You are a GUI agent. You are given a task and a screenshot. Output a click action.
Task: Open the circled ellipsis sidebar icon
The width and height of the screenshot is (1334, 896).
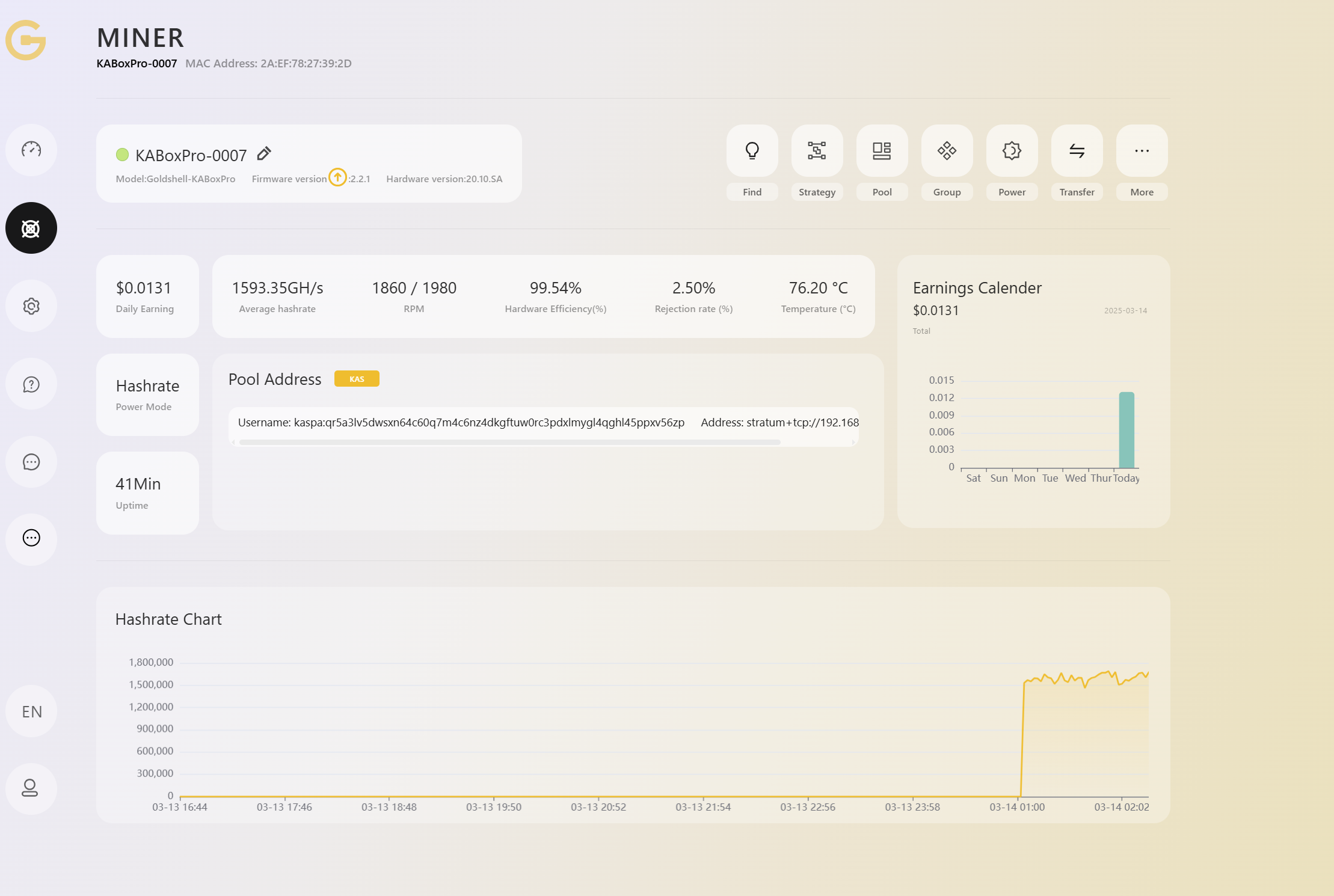(31, 538)
